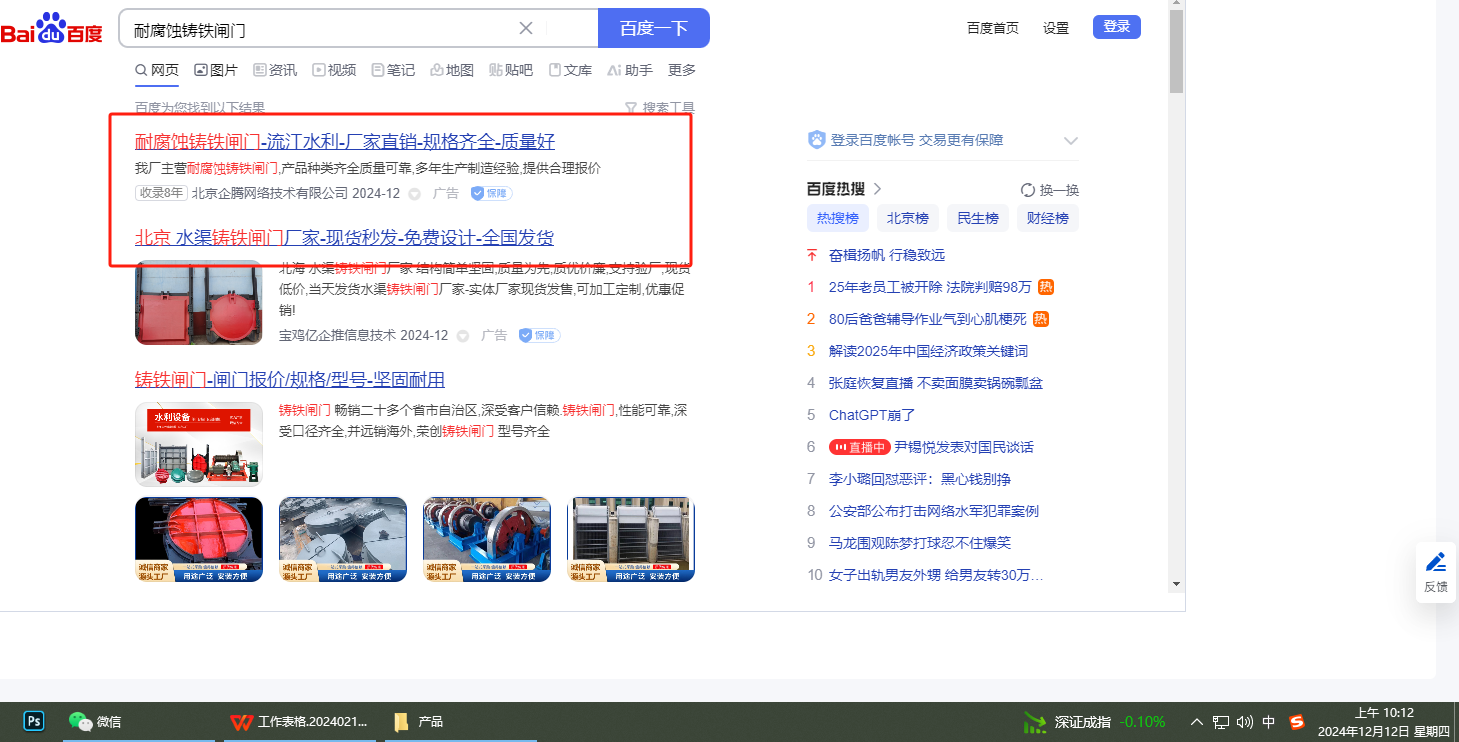This screenshot has width=1459, height=742.
Task: Switch to the 地图 tab
Action: (x=452, y=70)
